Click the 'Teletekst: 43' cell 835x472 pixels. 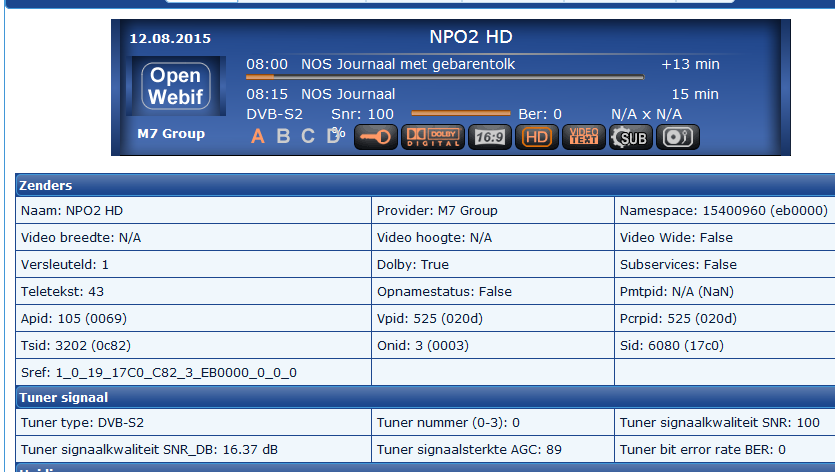(x=193, y=291)
